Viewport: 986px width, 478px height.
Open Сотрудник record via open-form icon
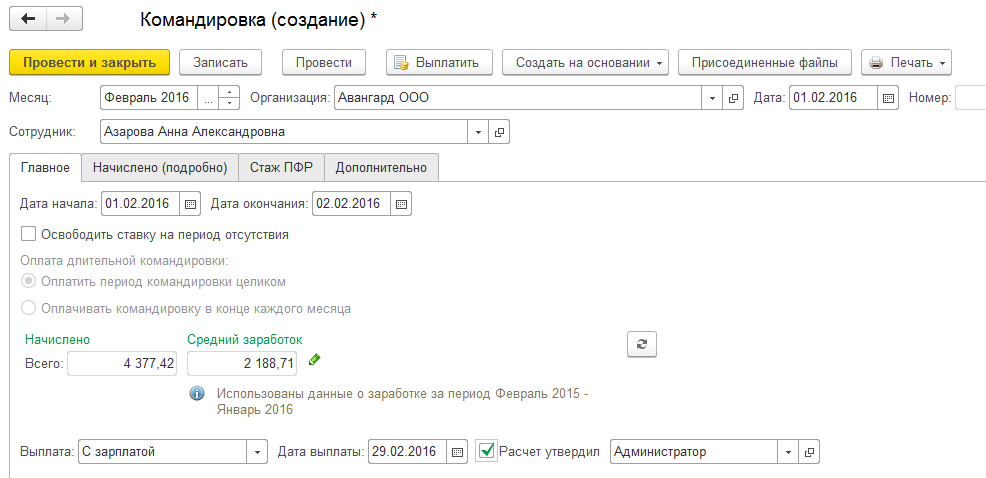(x=499, y=132)
